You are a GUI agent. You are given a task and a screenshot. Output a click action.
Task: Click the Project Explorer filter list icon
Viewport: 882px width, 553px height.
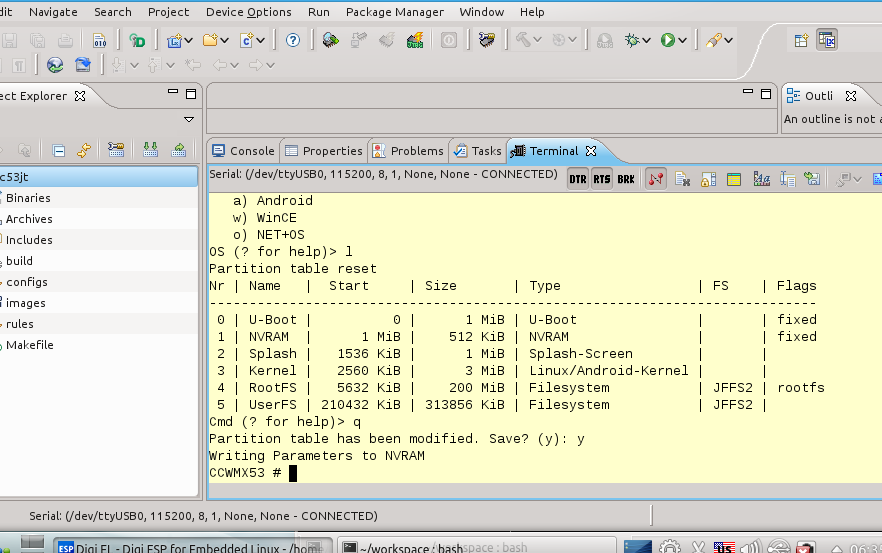coord(116,150)
